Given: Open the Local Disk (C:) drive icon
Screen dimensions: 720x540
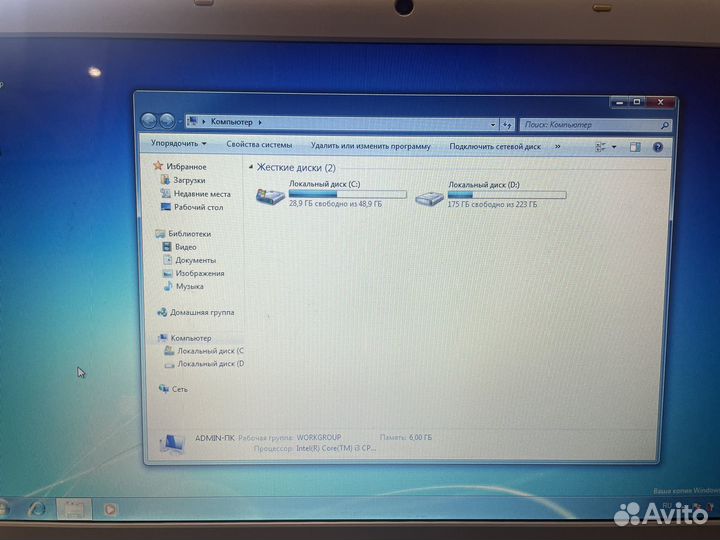Looking at the screenshot, I should point(270,197).
